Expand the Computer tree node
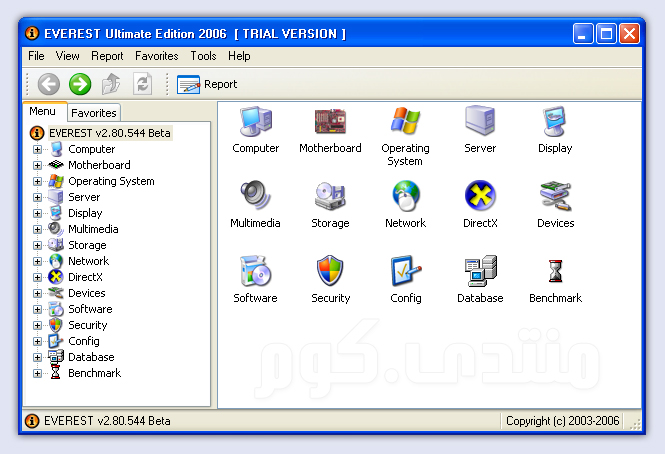Viewport: 665px width, 454px height. (x=38, y=150)
